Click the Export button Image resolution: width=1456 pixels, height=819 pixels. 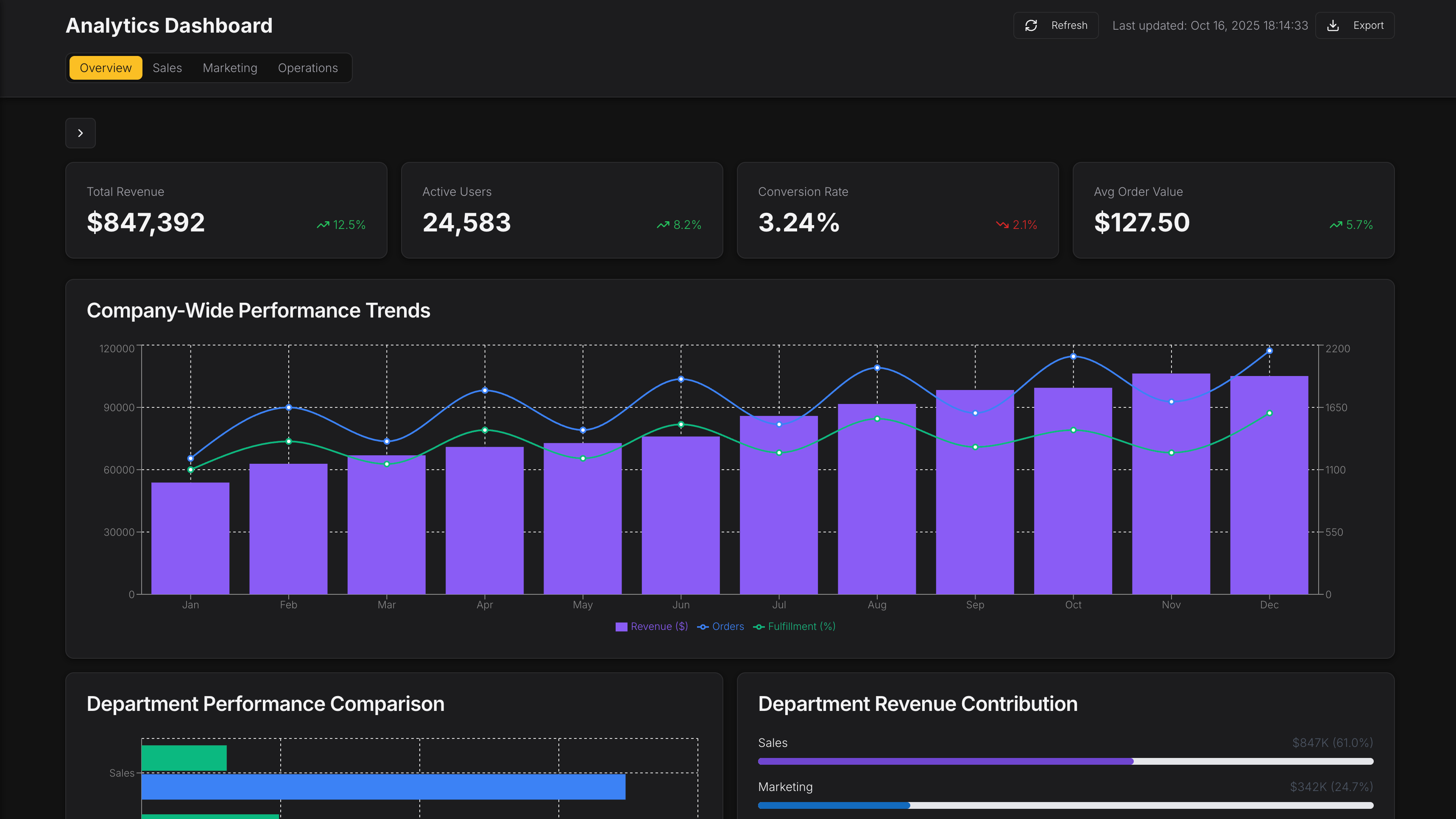point(1355,25)
